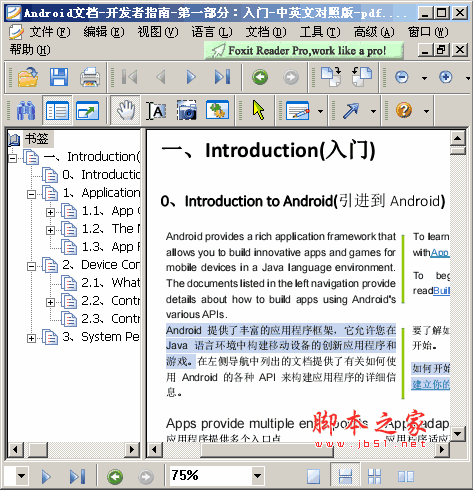Open search with binoculars icon

click(26, 110)
